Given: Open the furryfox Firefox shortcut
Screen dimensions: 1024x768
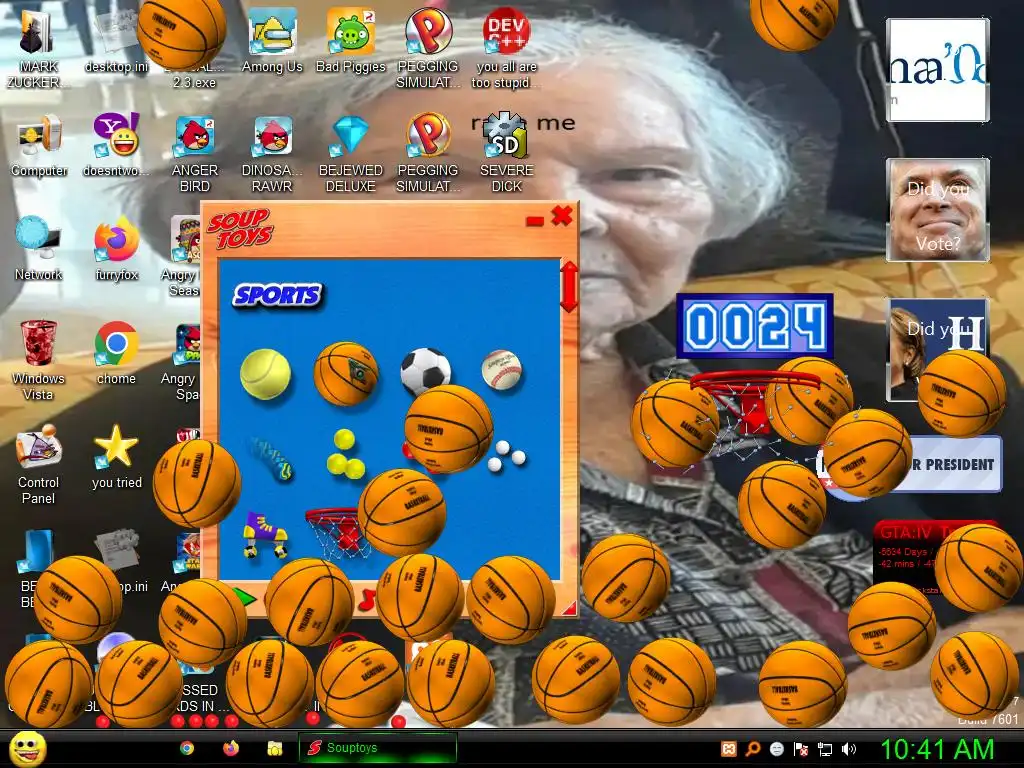Looking at the screenshot, I should (116, 249).
